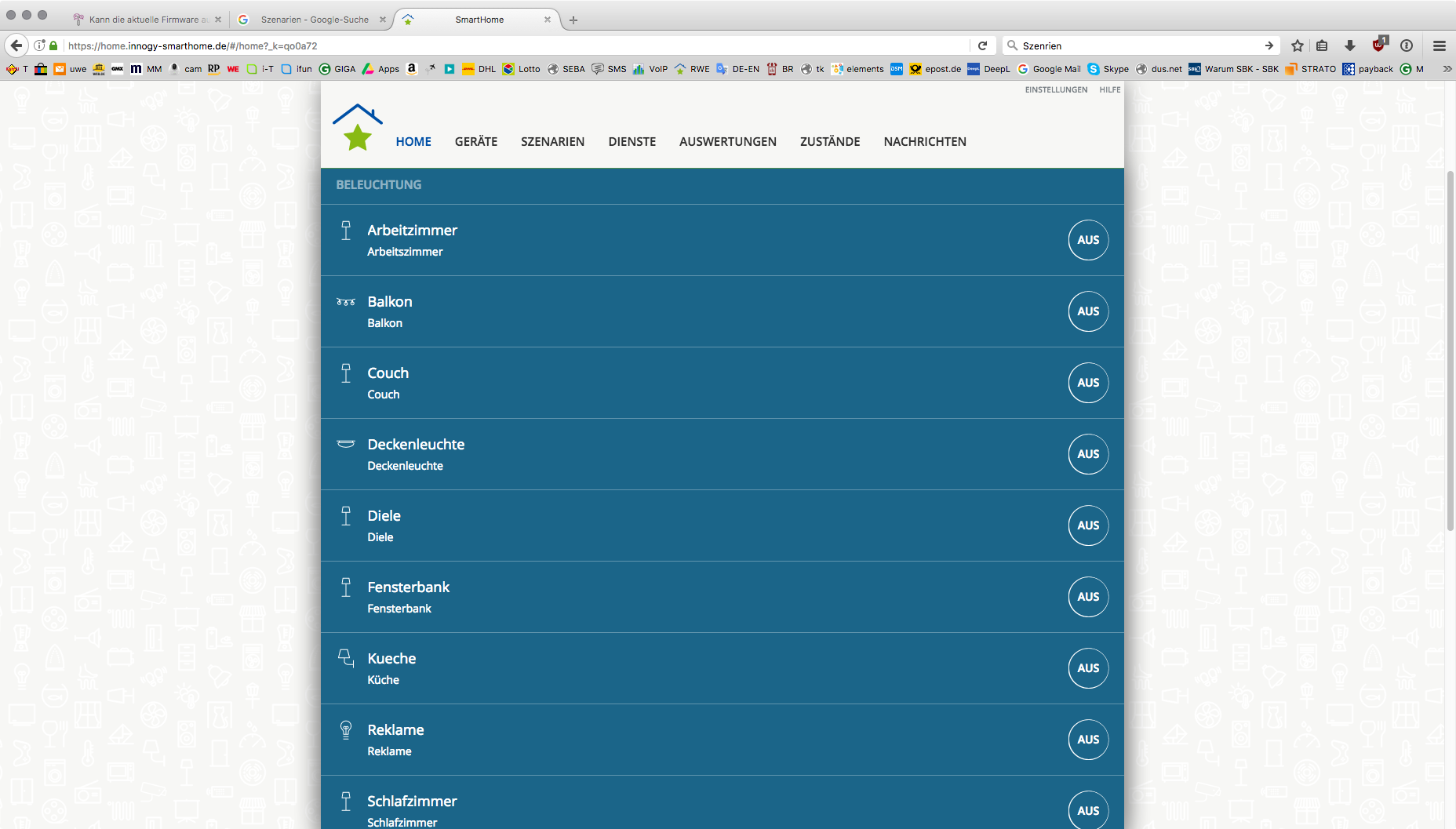
Task: Click the light bulb icon for Reklame
Action: tap(346, 729)
